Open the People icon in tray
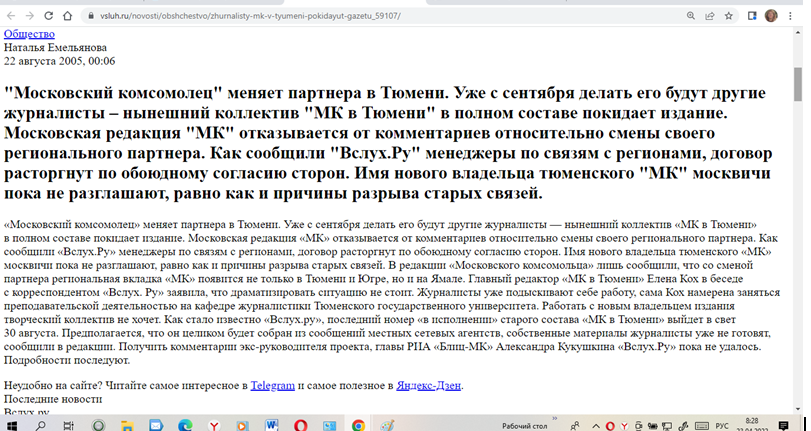 pos(575,426)
